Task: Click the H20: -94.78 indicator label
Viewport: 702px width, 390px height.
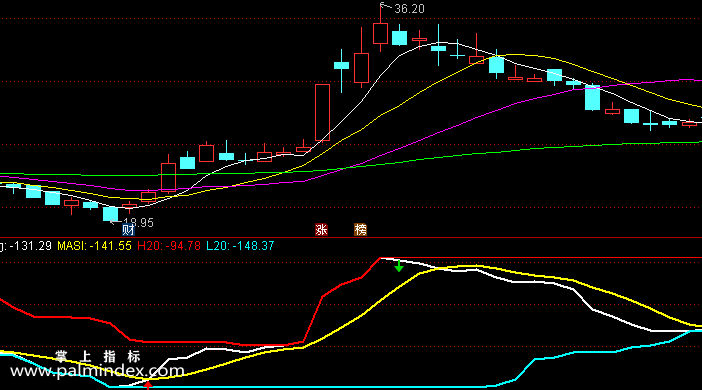Action: 169,246
